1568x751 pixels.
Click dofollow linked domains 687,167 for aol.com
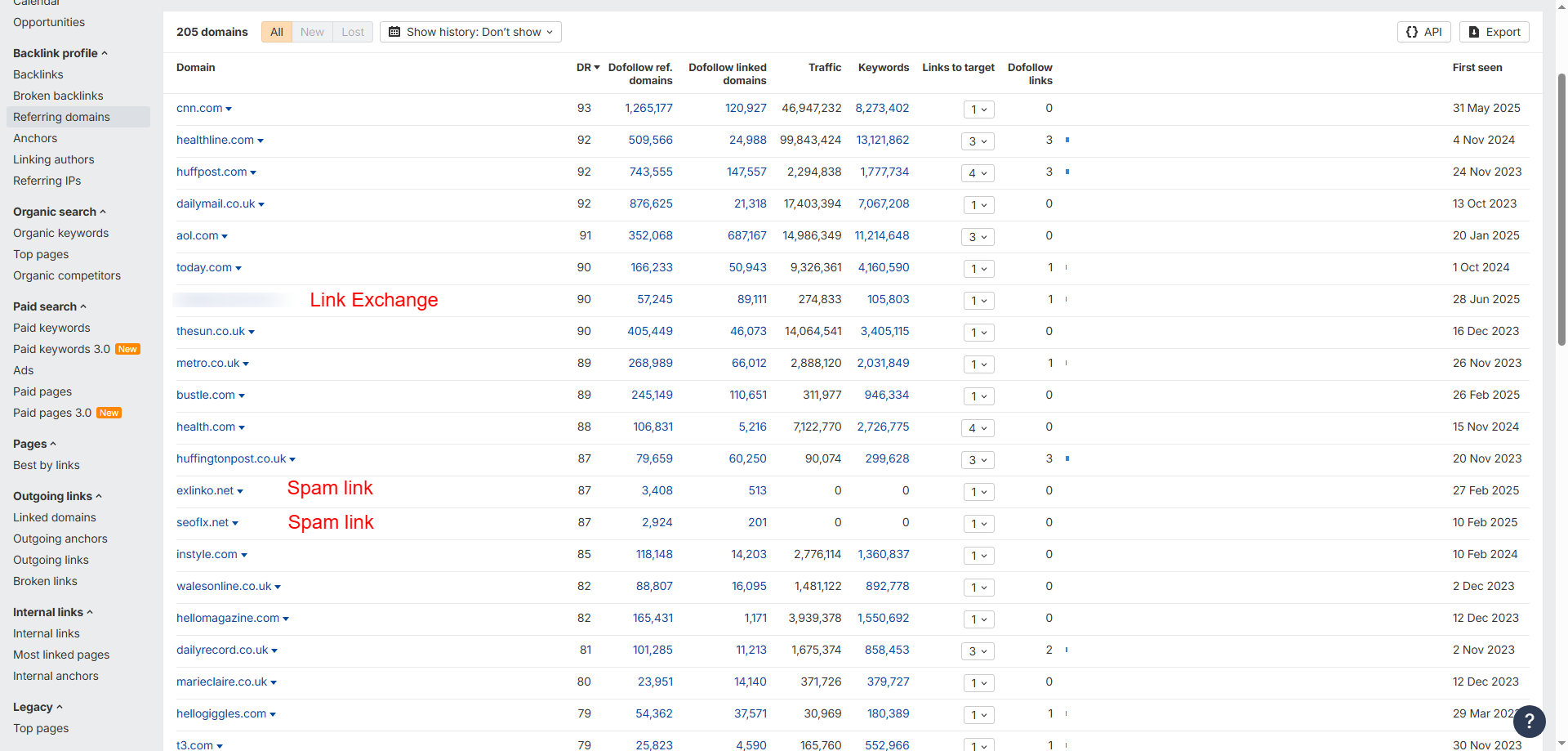click(x=746, y=235)
